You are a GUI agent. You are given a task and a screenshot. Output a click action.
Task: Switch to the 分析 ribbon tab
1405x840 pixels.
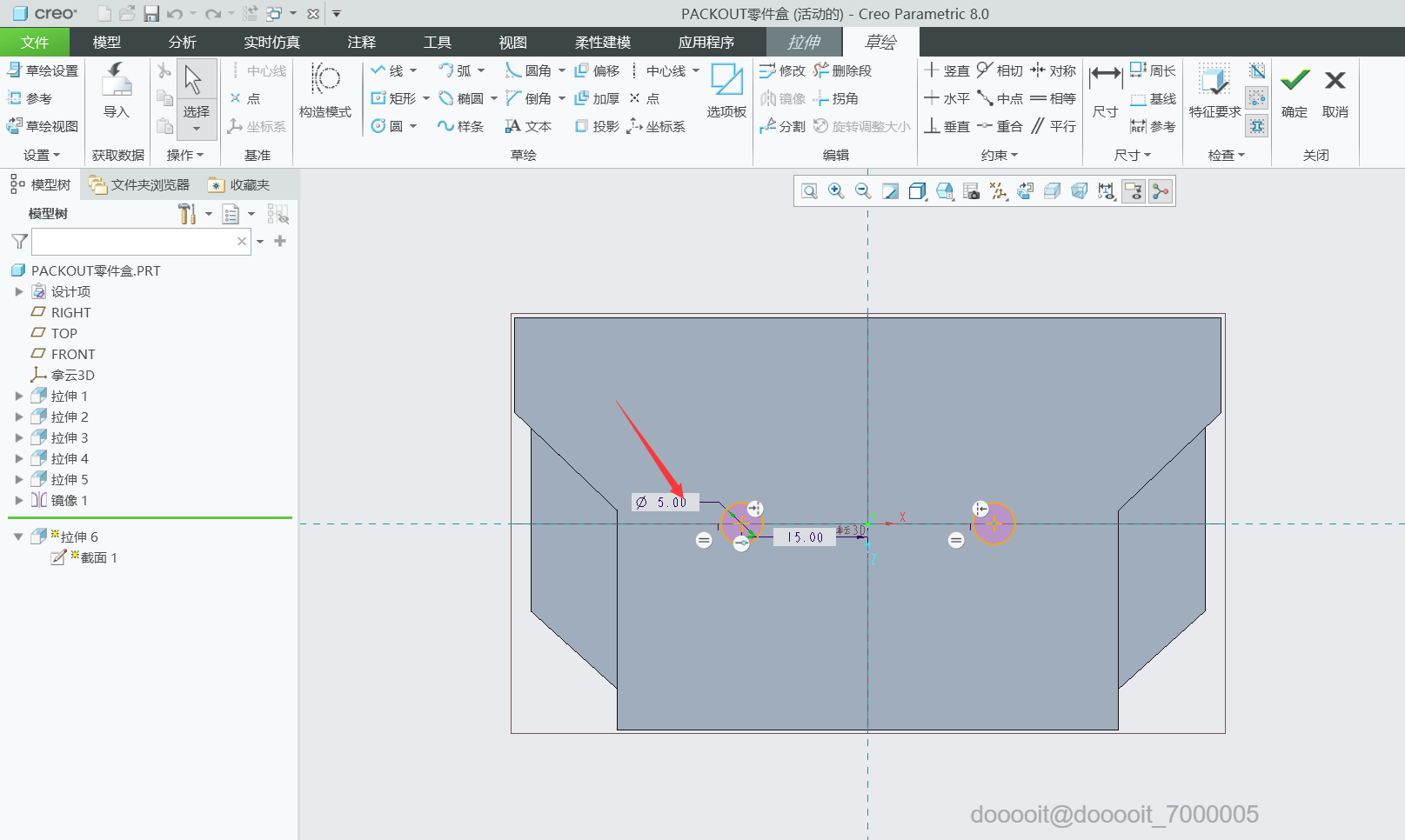click(183, 42)
